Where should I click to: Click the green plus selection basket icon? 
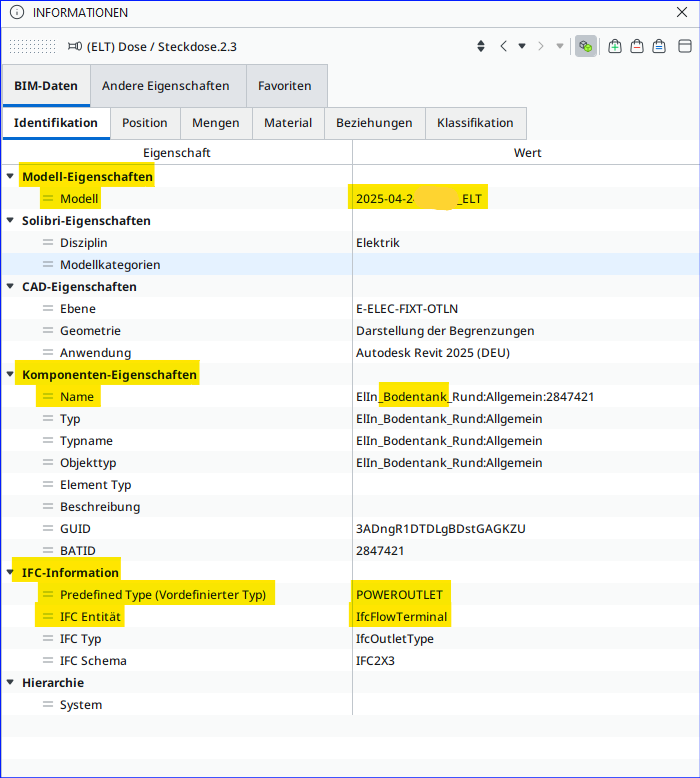click(x=615, y=47)
